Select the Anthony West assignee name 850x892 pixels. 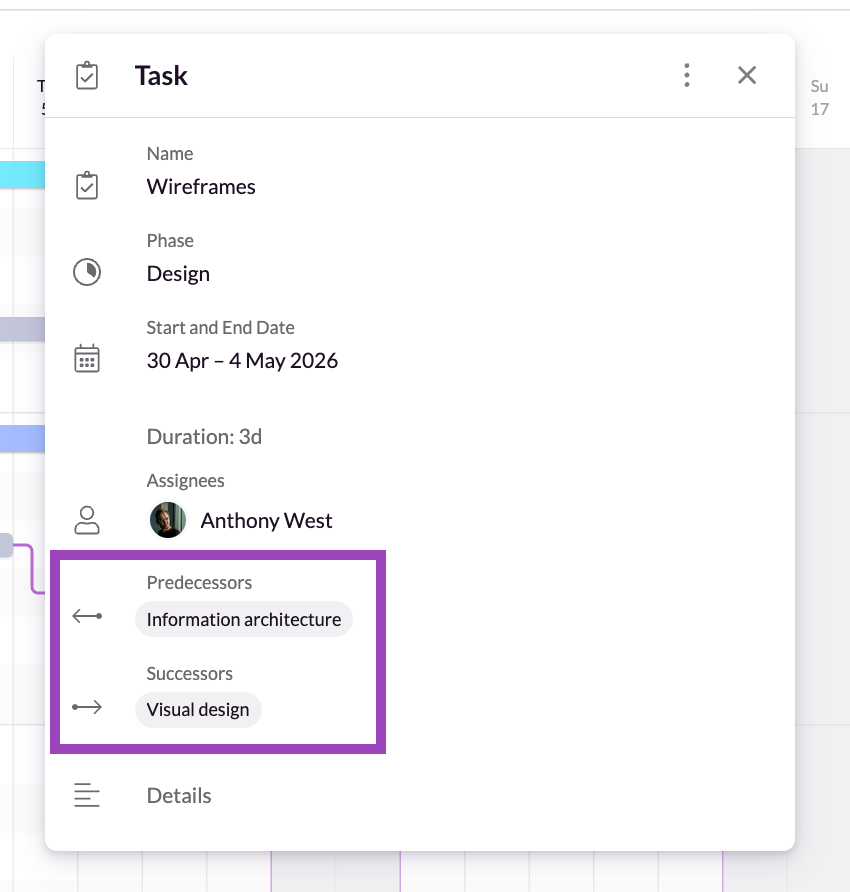(x=266, y=521)
